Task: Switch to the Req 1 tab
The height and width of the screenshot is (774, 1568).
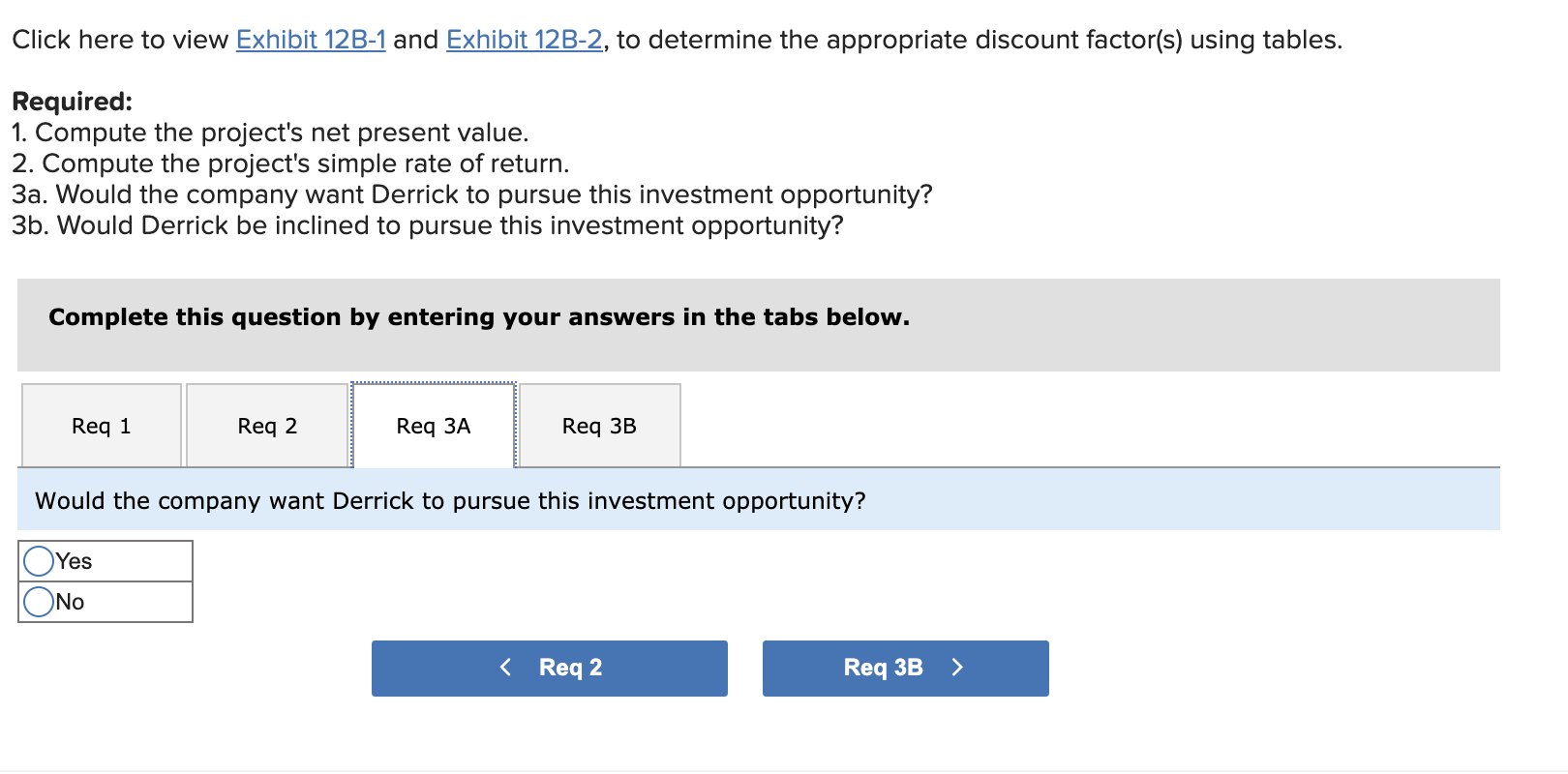Action: tap(101, 426)
